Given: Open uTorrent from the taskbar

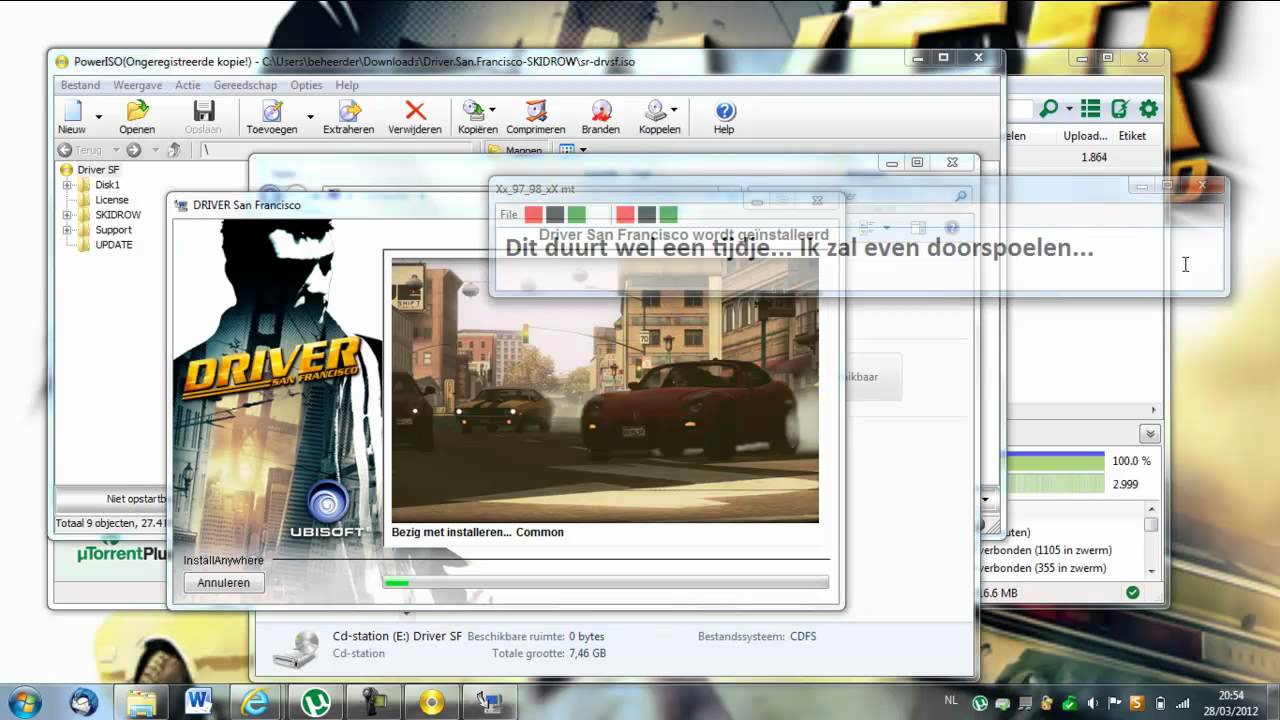Looking at the screenshot, I should click(316, 702).
